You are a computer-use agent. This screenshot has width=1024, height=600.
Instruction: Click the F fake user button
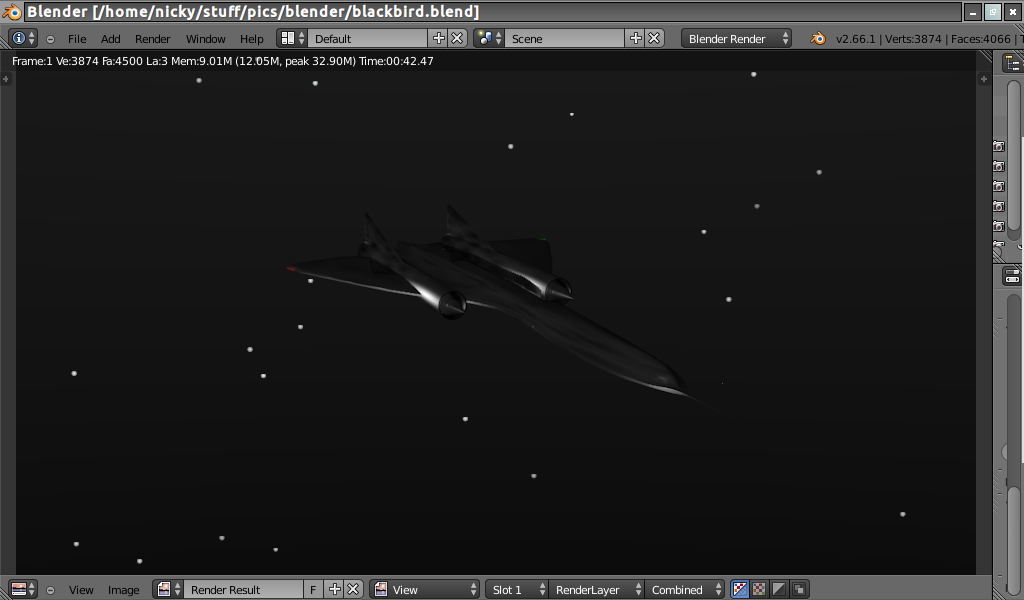click(x=313, y=590)
